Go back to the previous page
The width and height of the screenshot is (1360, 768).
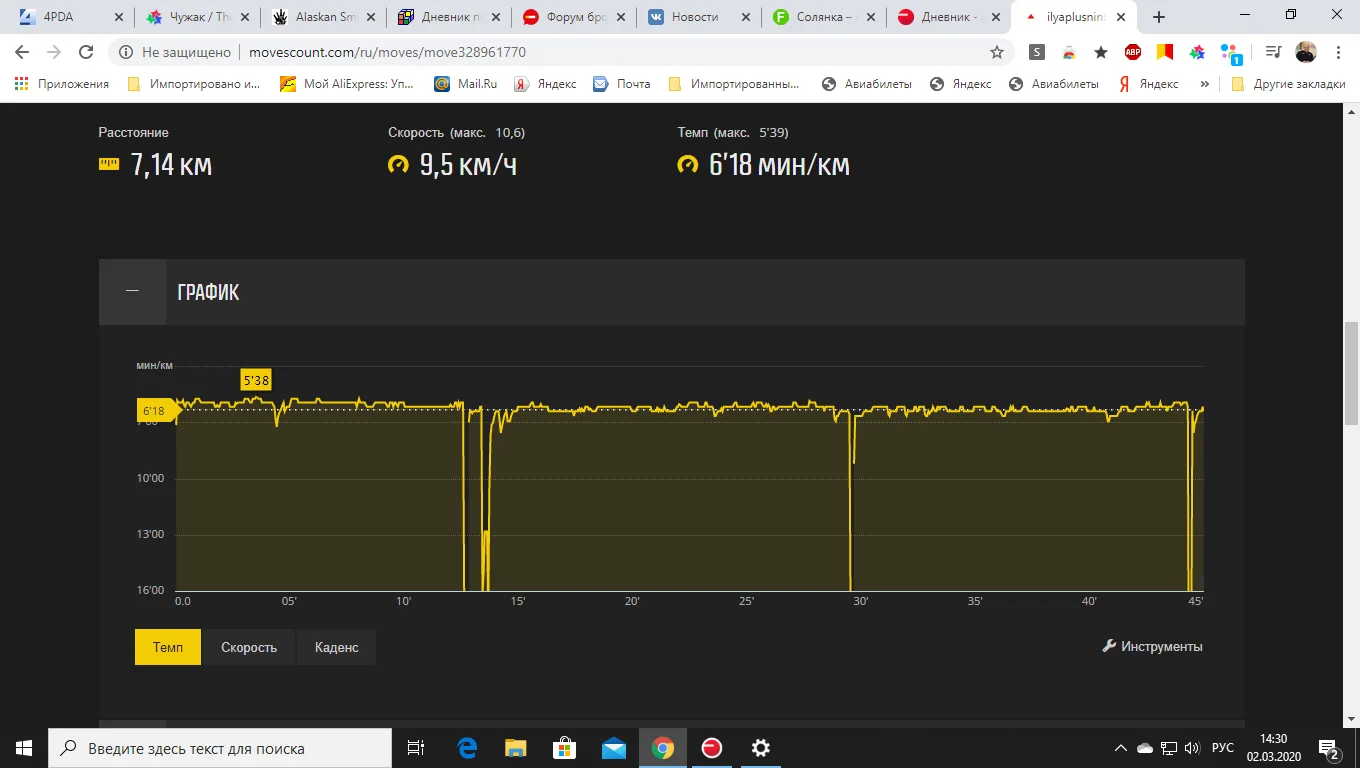[x=22, y=52]
